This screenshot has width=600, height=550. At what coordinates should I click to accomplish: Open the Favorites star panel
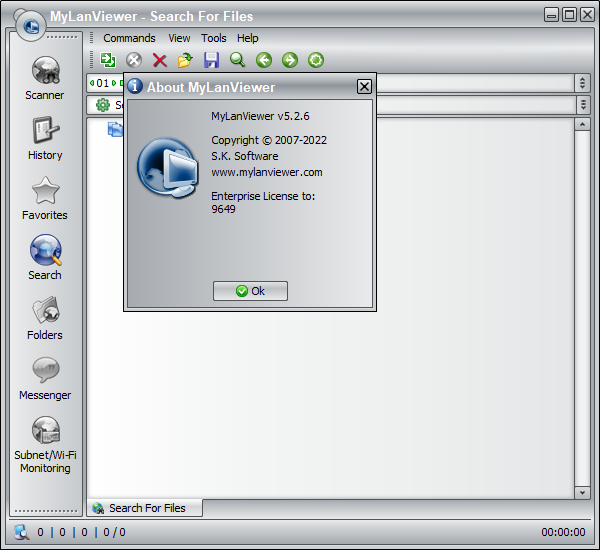(x=45, y=198)
